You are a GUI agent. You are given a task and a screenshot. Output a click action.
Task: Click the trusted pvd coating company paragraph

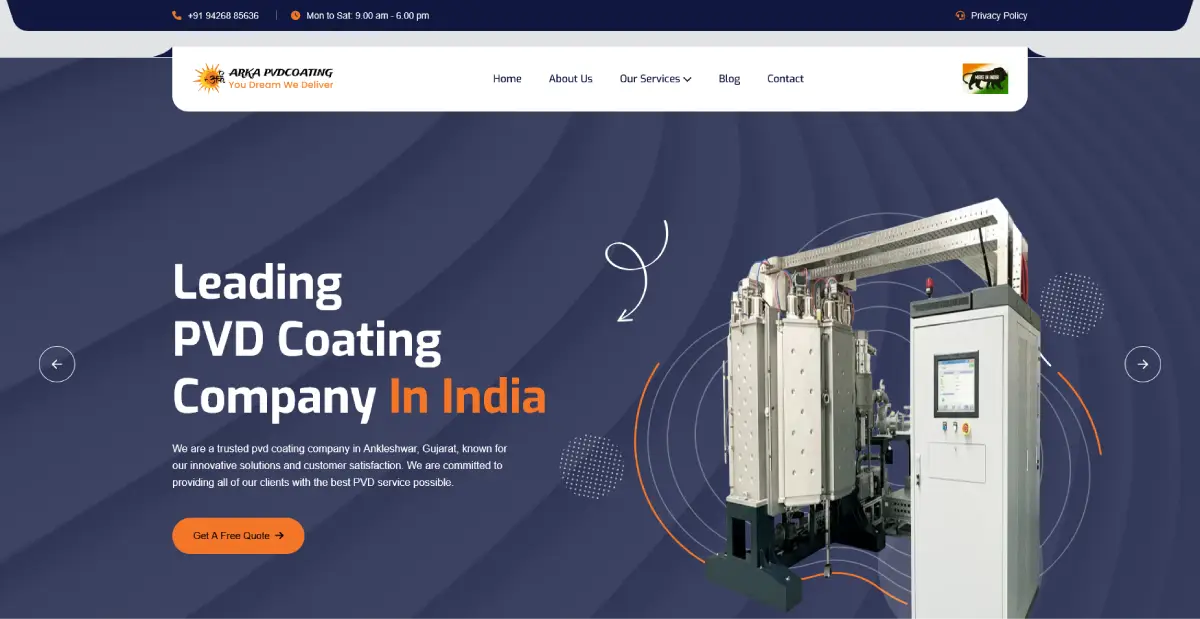[340, 465]
